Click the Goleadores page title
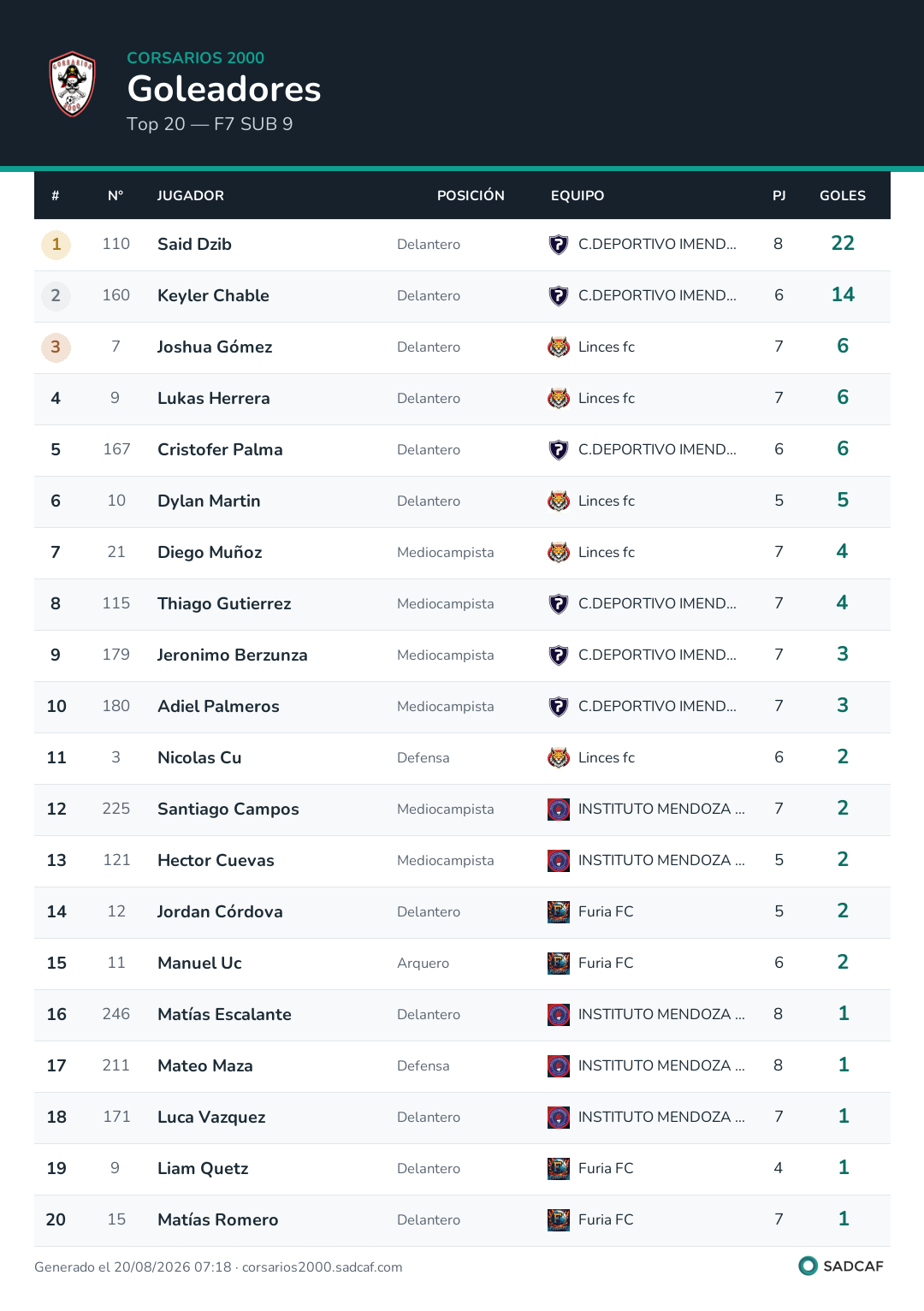The image size is (924, 1311). (224, 89)
